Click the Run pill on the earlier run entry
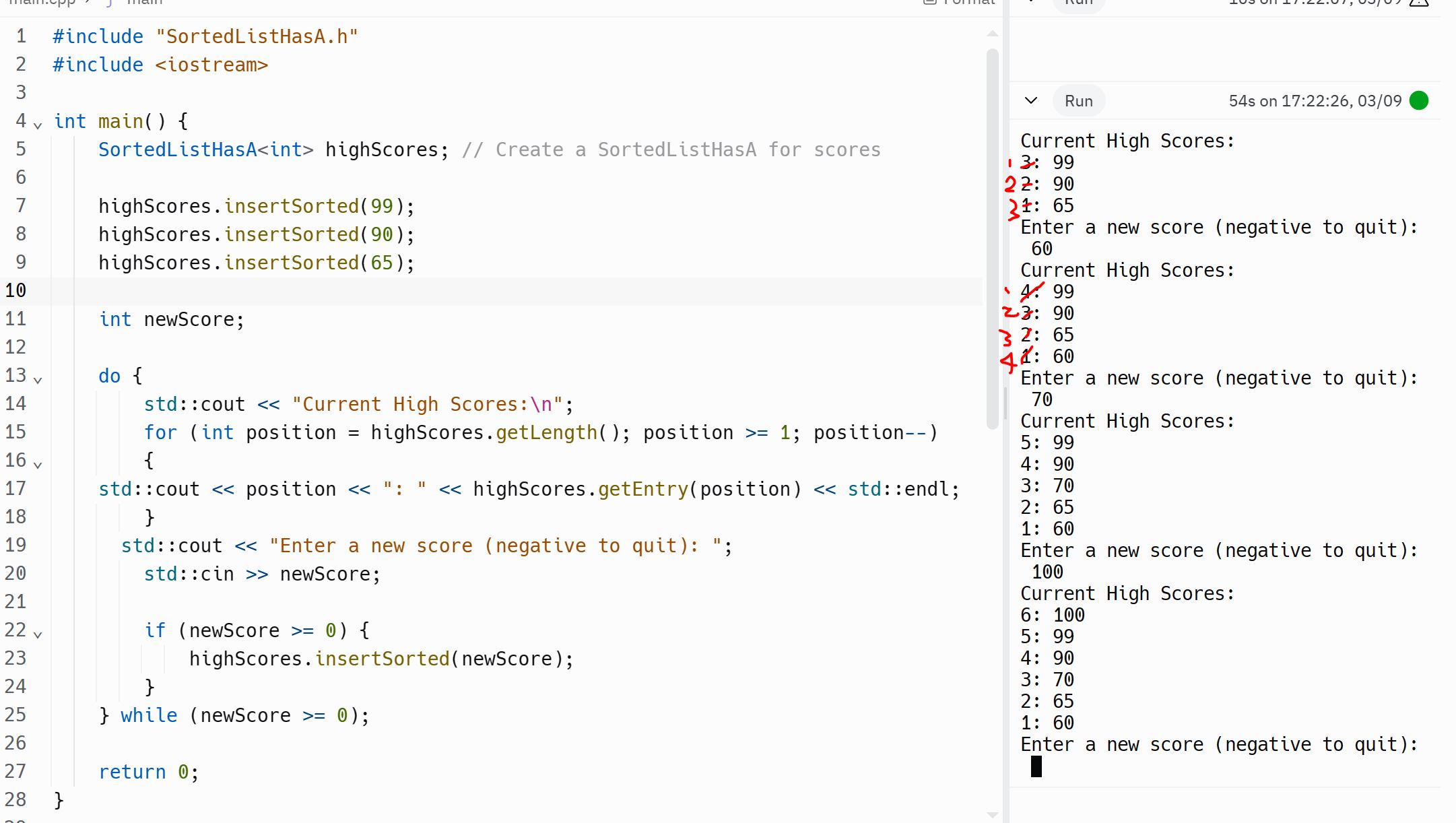 coord(1078,2)
